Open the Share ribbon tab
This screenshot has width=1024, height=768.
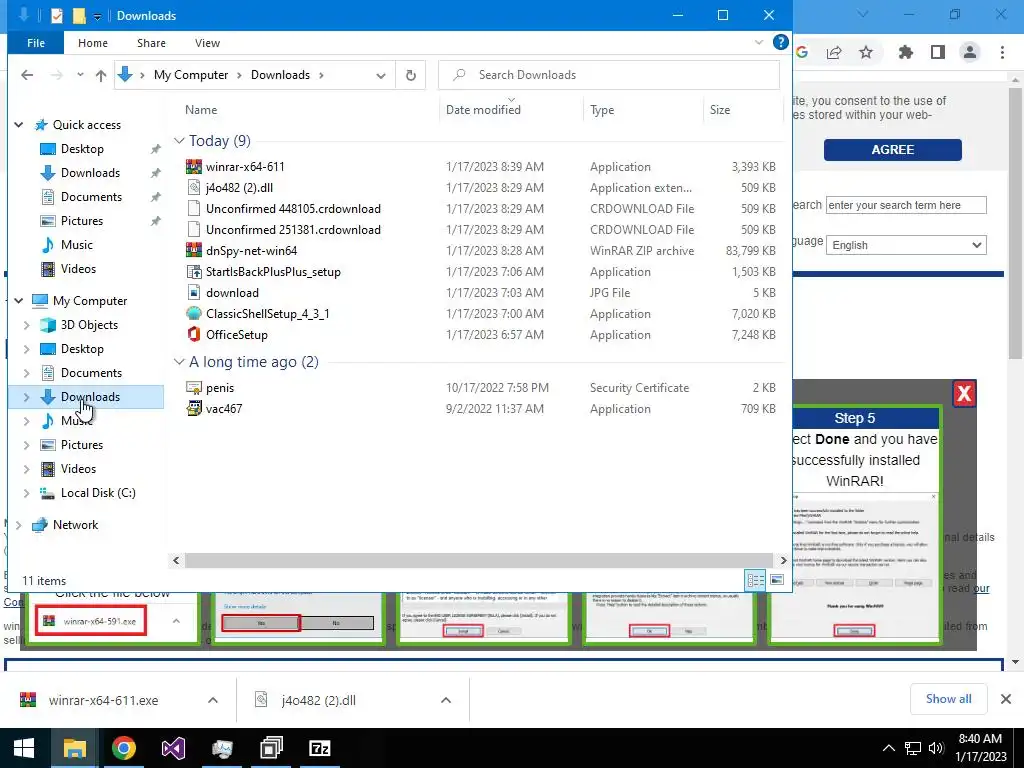[x=152, y=42]
